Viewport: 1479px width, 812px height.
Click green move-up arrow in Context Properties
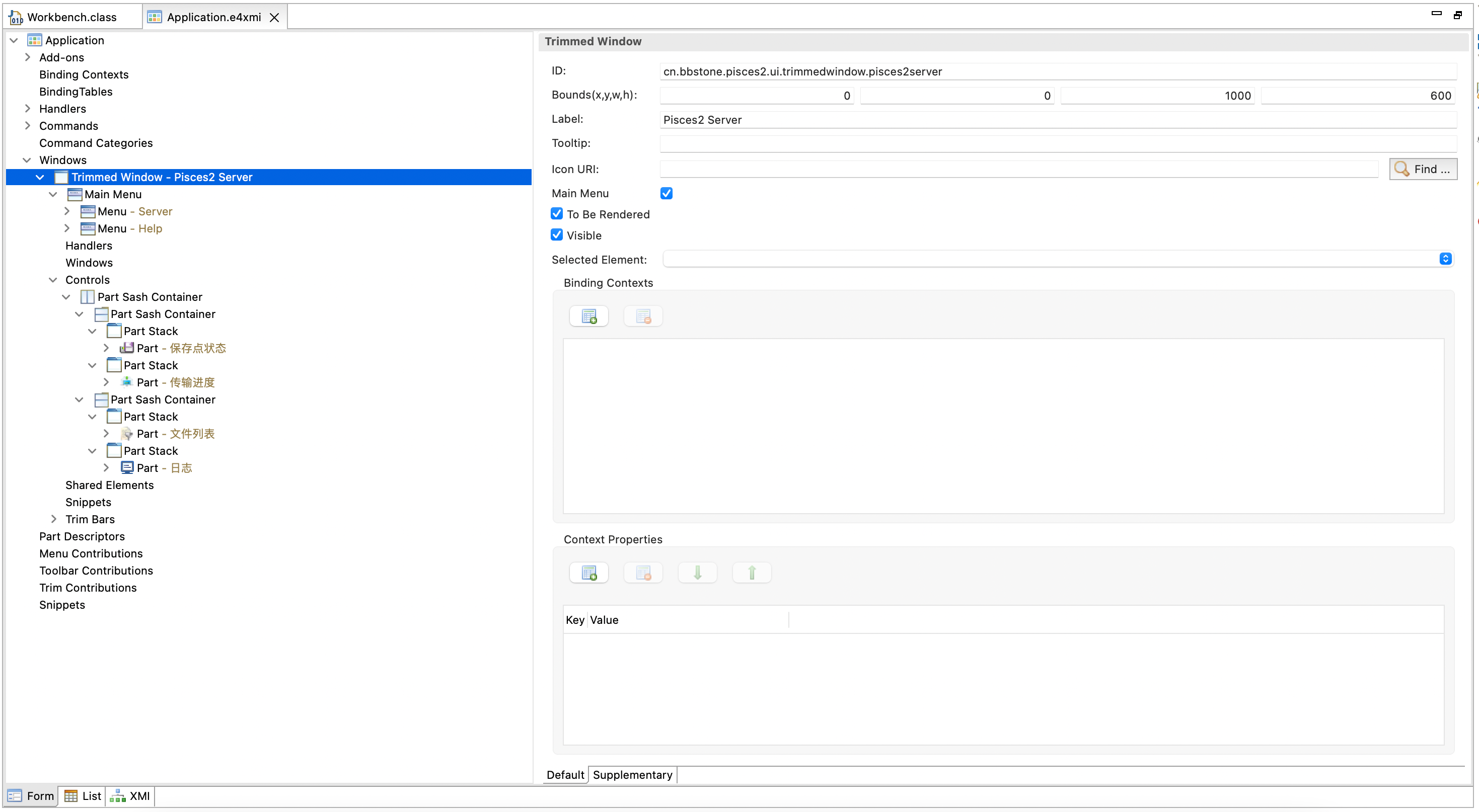tap(751, 573)
